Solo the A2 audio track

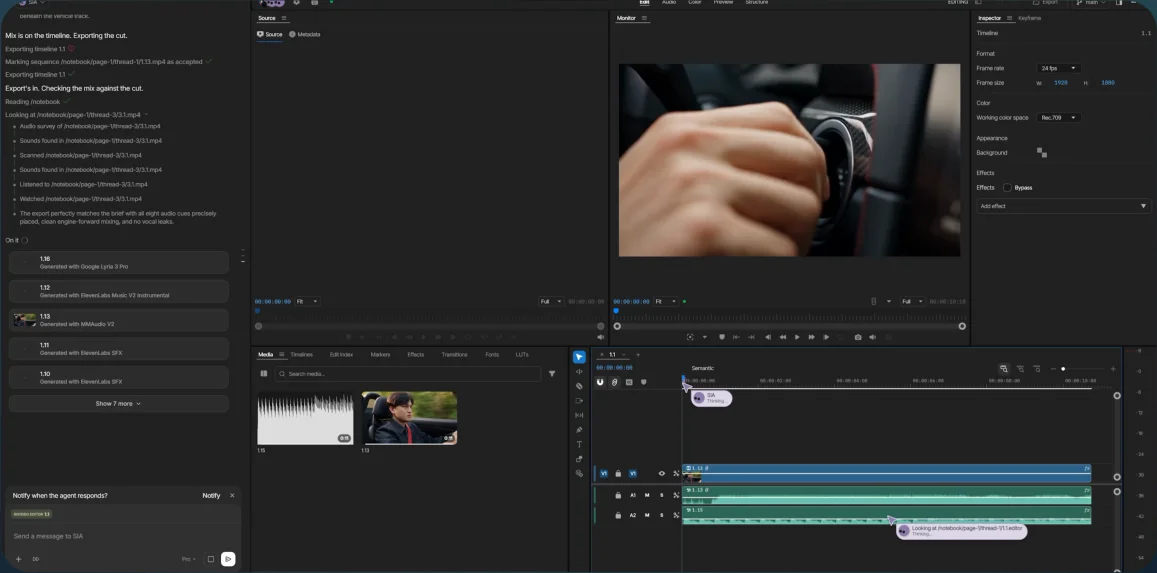(x=661, y=515)
